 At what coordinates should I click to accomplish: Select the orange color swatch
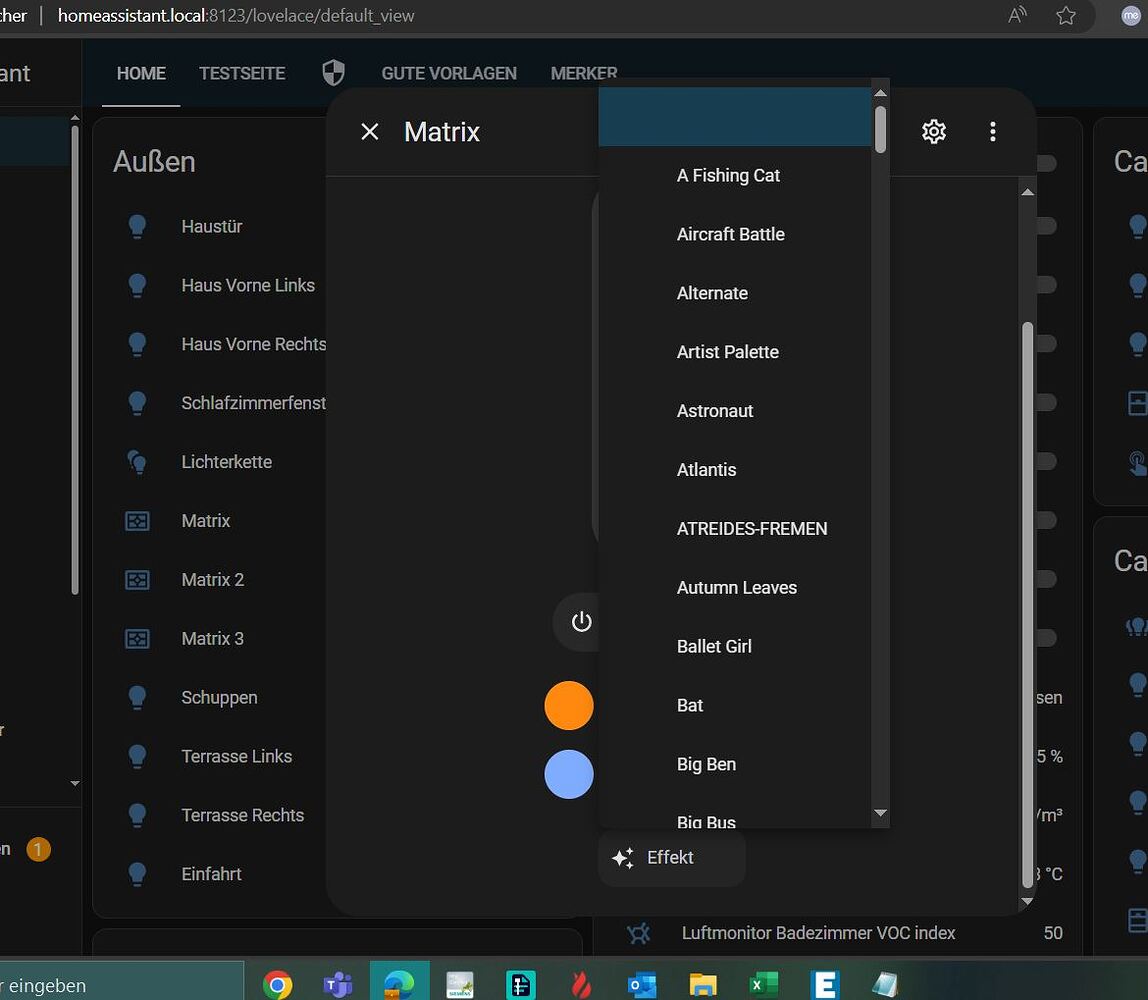(568, 706)
